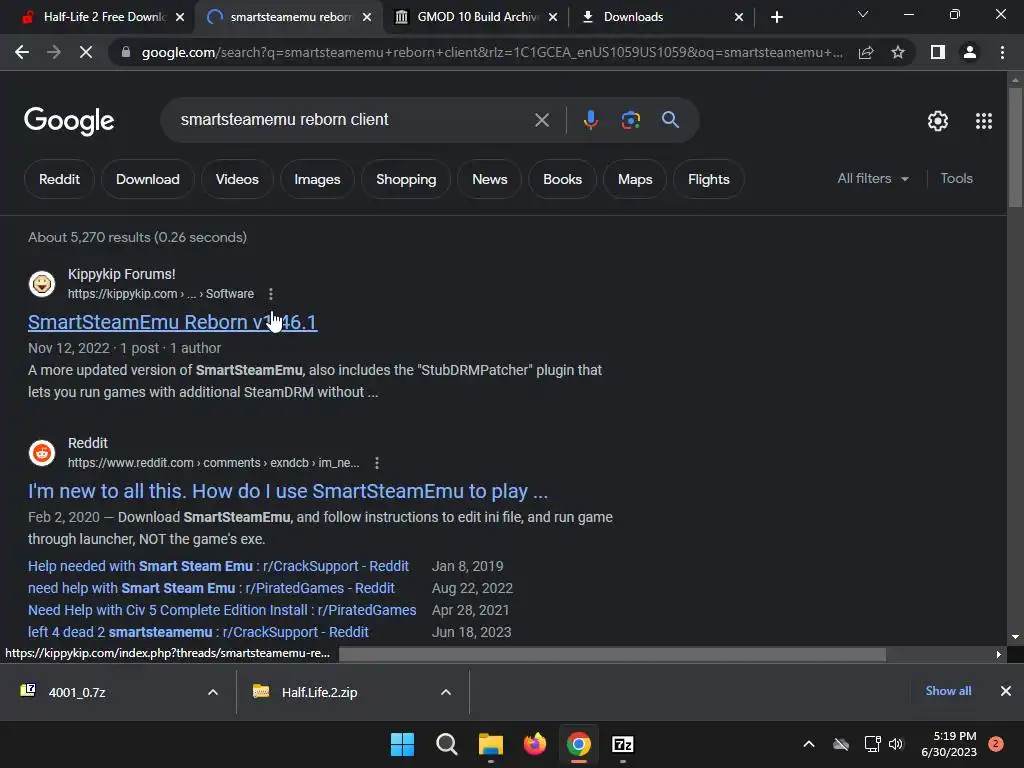This screenshot has width=1024, height=768.
Task: Stop loading the page
Action: tap(86, 52)
